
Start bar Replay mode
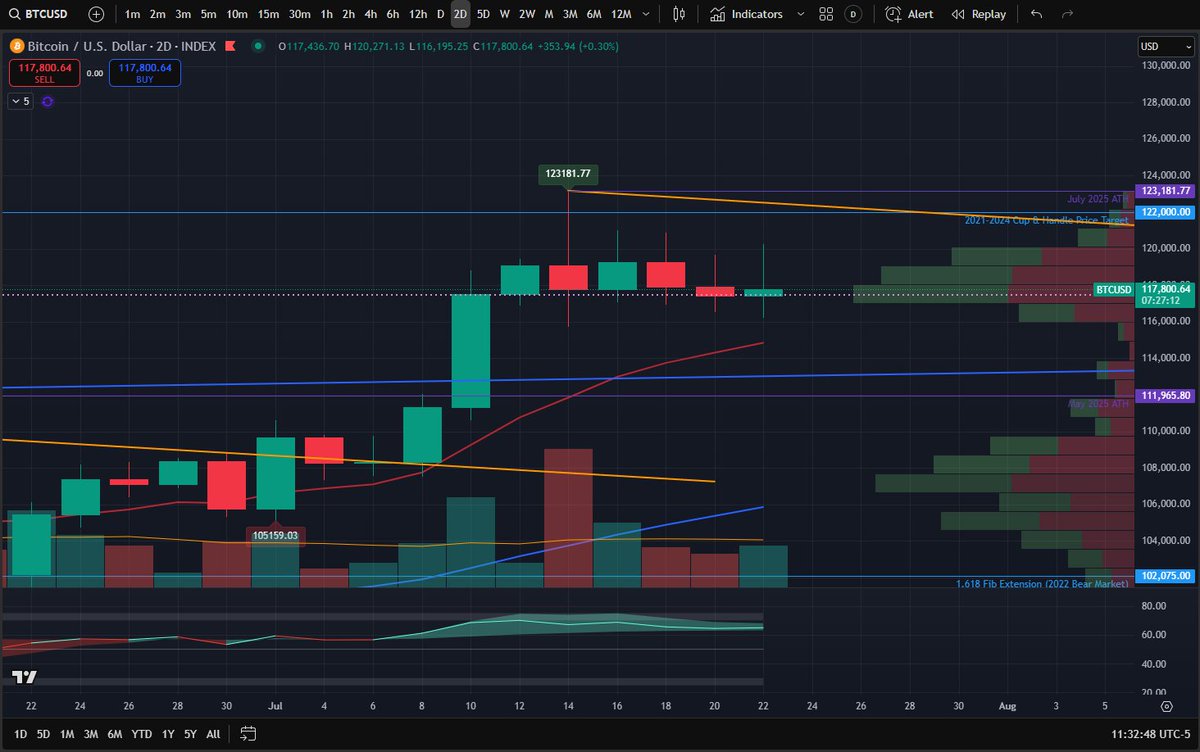tap(979, 14)
